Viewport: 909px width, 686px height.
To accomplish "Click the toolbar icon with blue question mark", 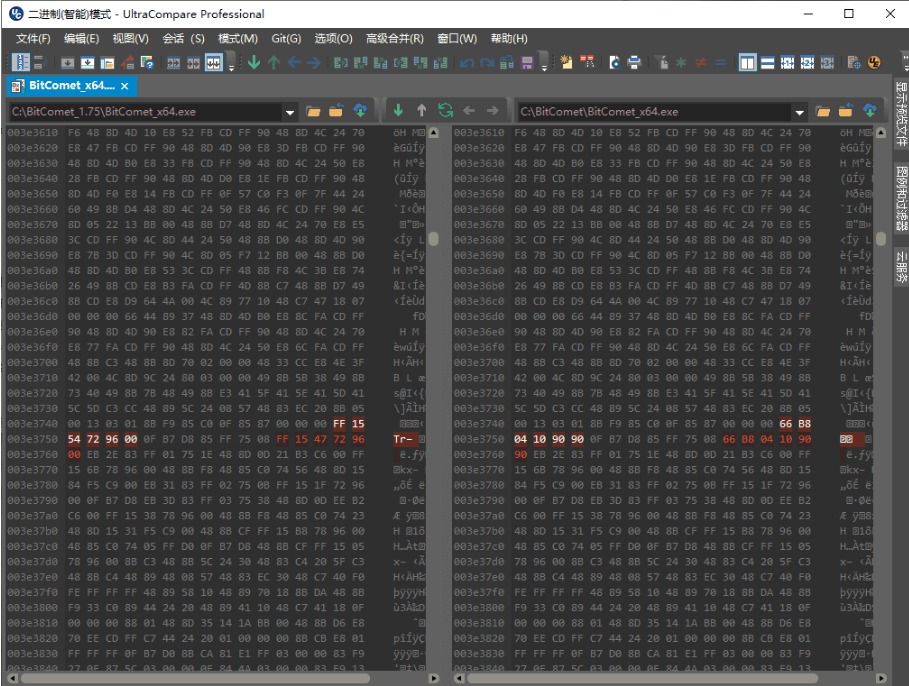I will click(x=147, y=63).
